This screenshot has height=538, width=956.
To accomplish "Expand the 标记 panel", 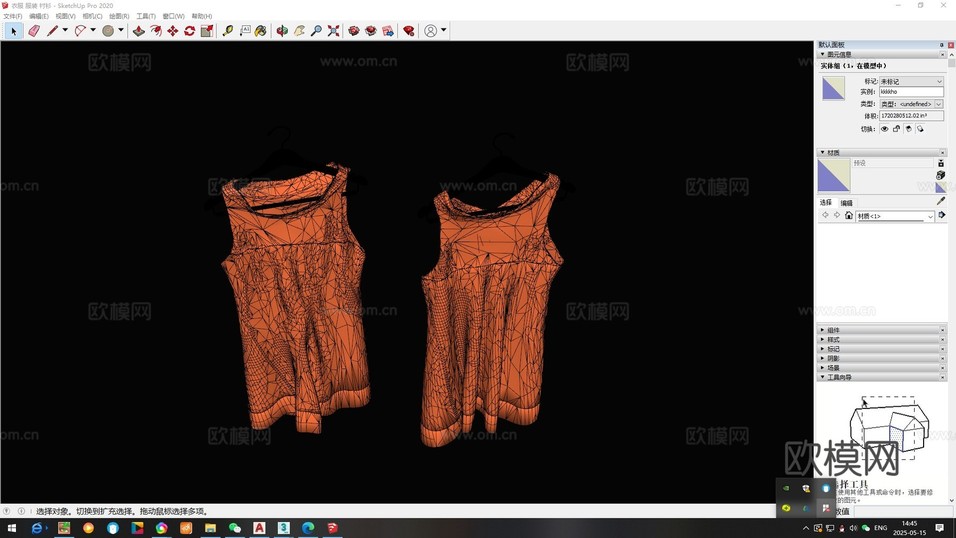I will click(x=822, y=349).
